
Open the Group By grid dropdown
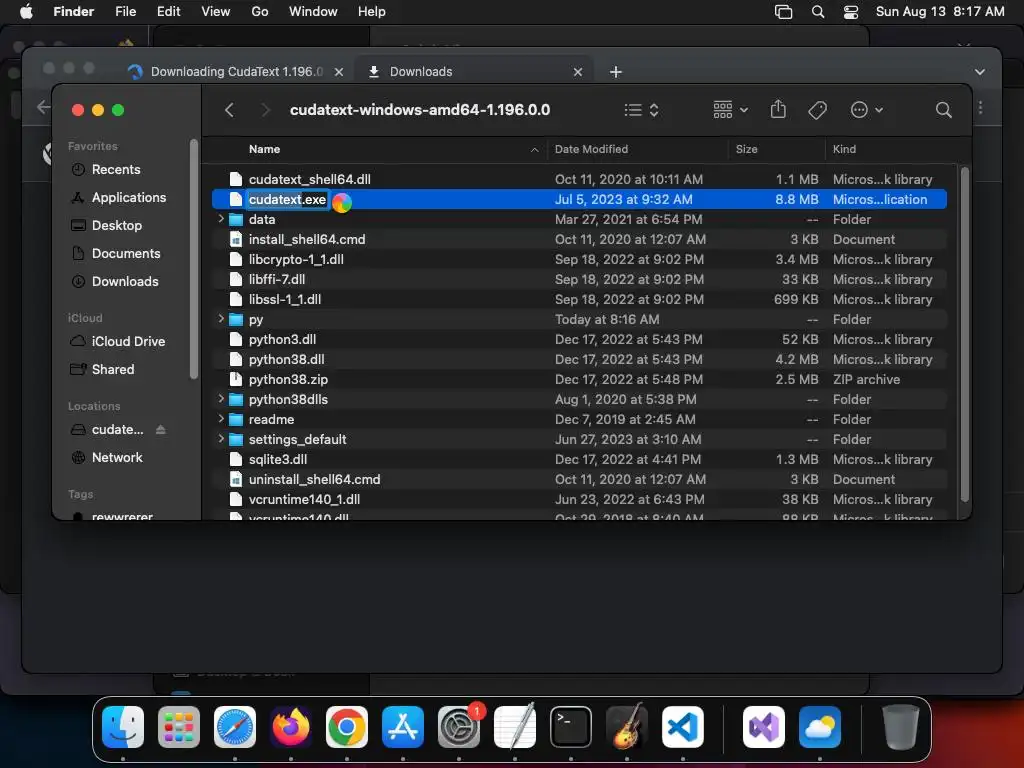click(x=730, y=110)
